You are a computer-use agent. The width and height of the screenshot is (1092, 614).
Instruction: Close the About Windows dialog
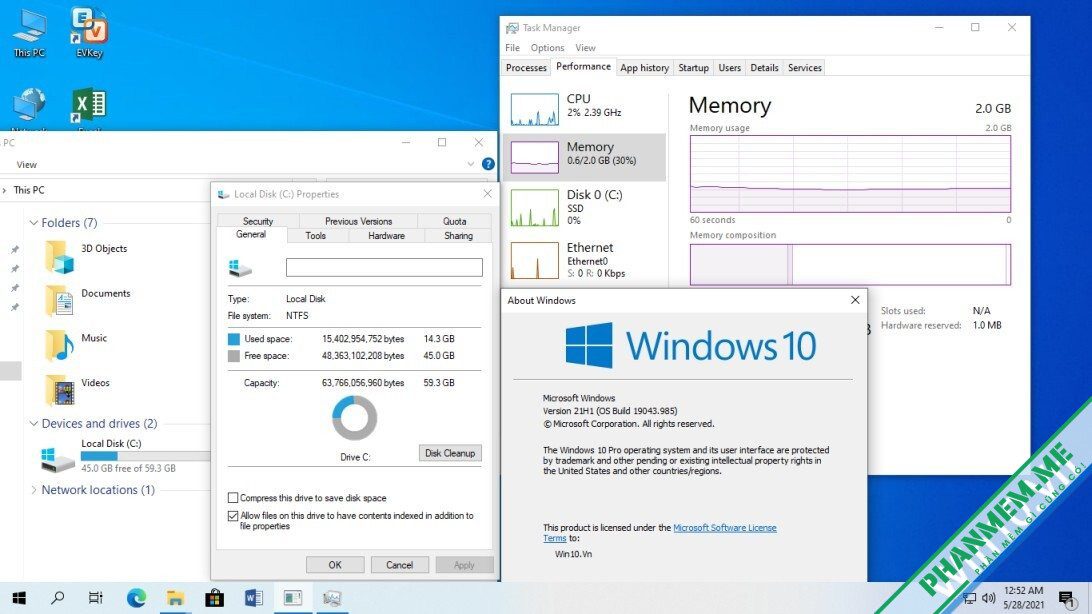[855, 300]
